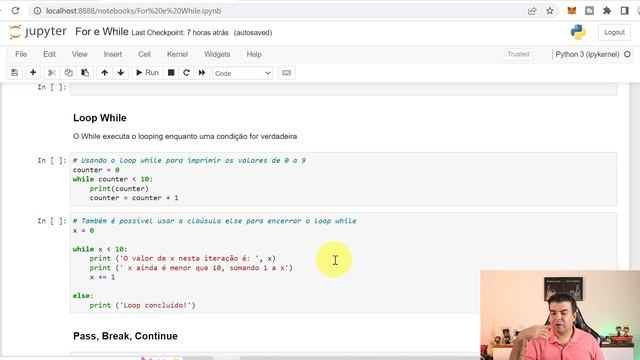Open the command palette keyboard icon
Viewport: 640px width, 360px height.
(287, 73)
